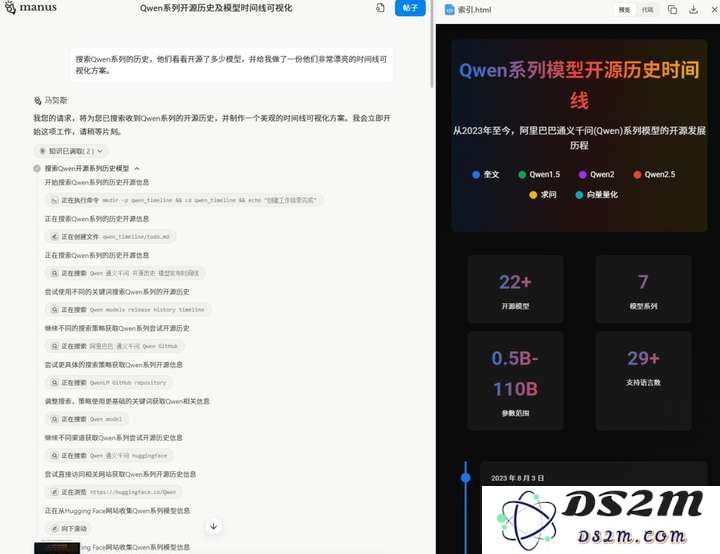Click the 7 模型系列 stat card
720x554 pixels.
click(x=643, y=289)
